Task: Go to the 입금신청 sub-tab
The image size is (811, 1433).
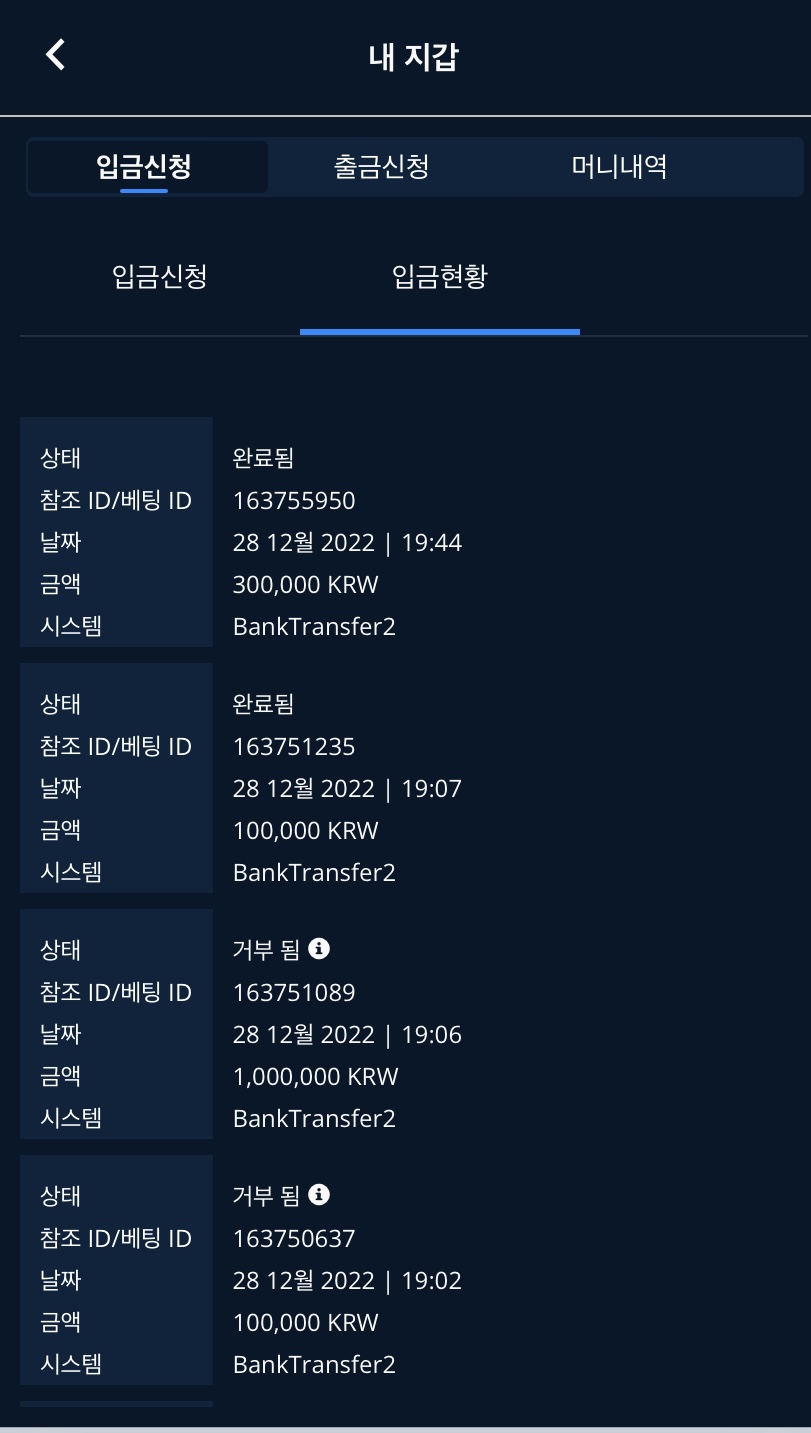Action: coord(160,276)
